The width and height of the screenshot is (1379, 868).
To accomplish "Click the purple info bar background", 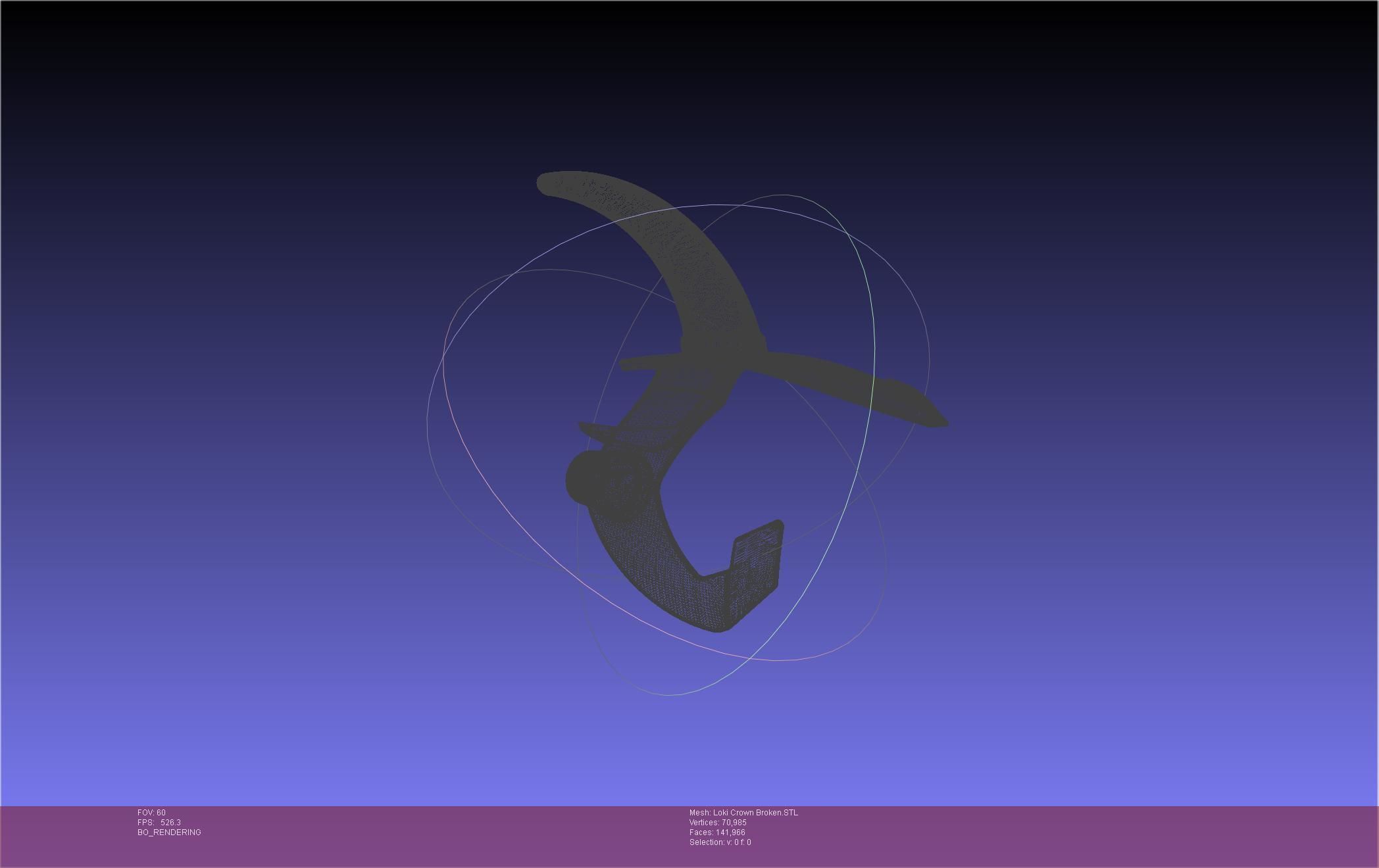I will [x=1053, y=835].
